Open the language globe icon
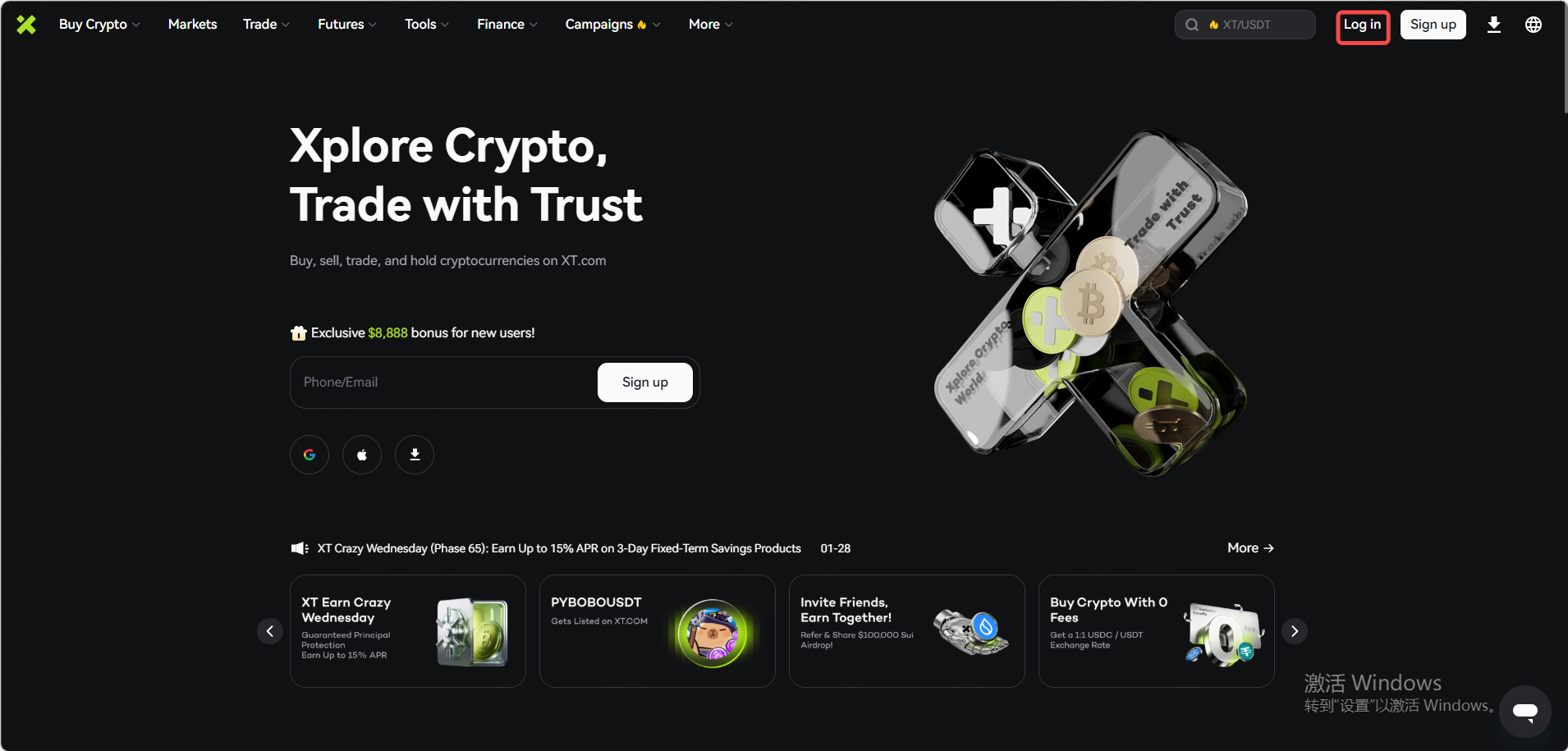The image size is (1568, 751). point(1533,25)
